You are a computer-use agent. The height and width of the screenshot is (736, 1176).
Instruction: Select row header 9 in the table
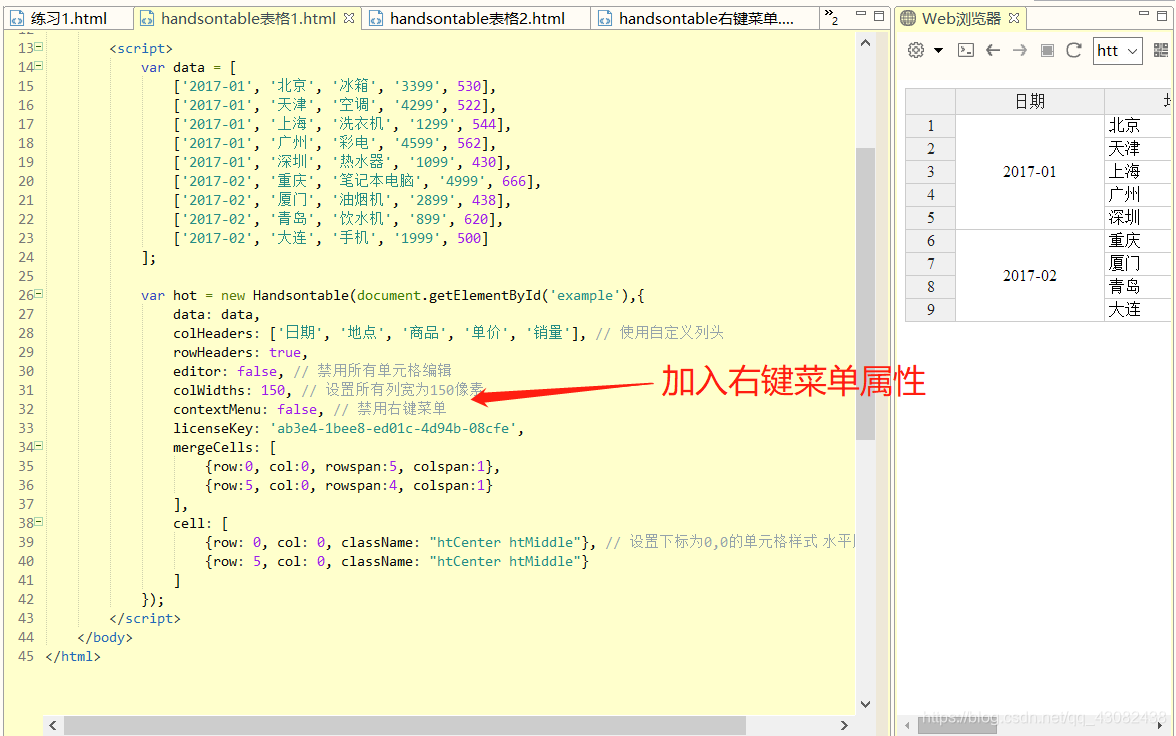[931, 310]
